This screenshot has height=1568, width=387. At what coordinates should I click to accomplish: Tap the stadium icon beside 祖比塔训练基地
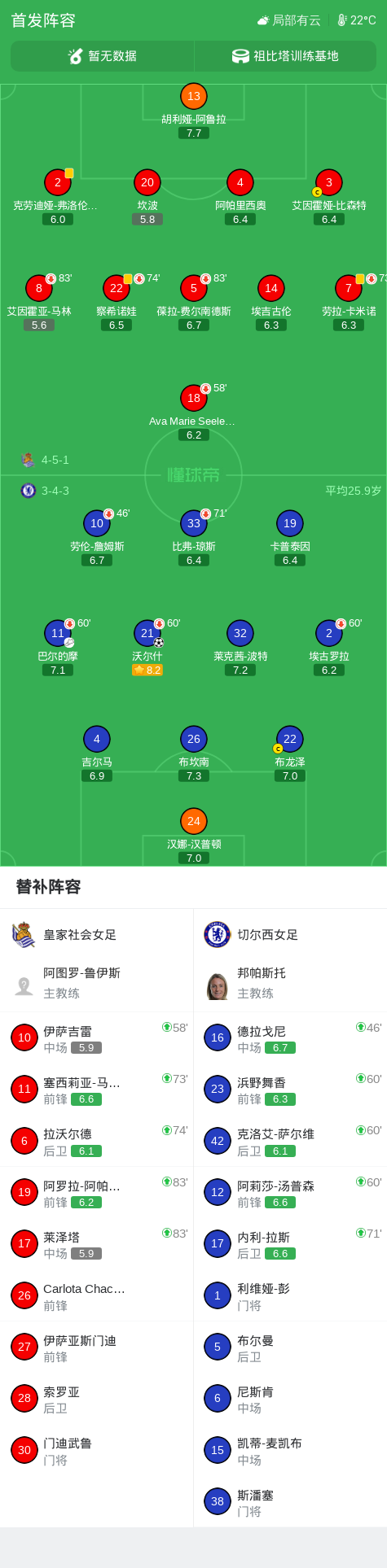click(240, 56)
